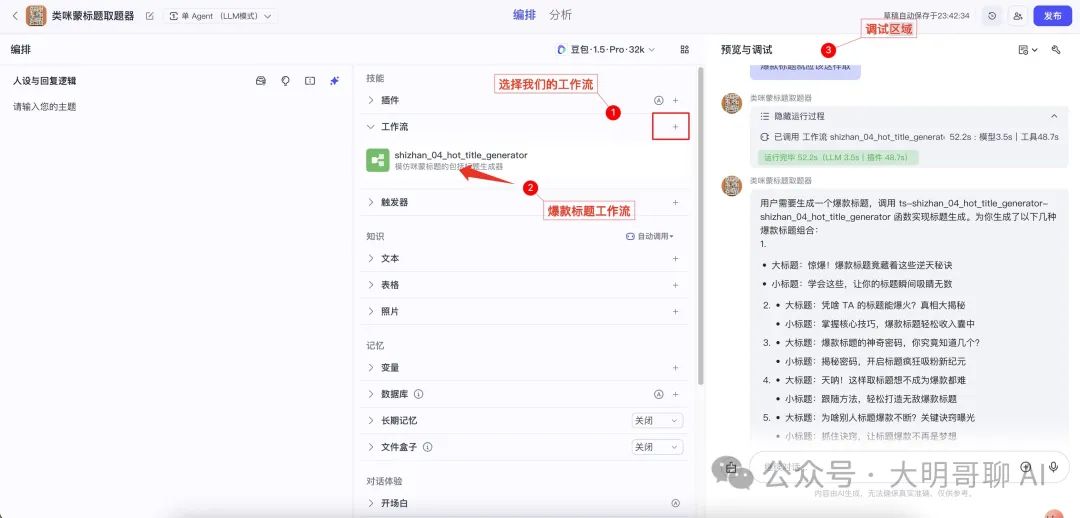This screenshot has width=1080, height=518.
Task: Open the collaborator icon next to 发布
Action: coord(1018,16)
